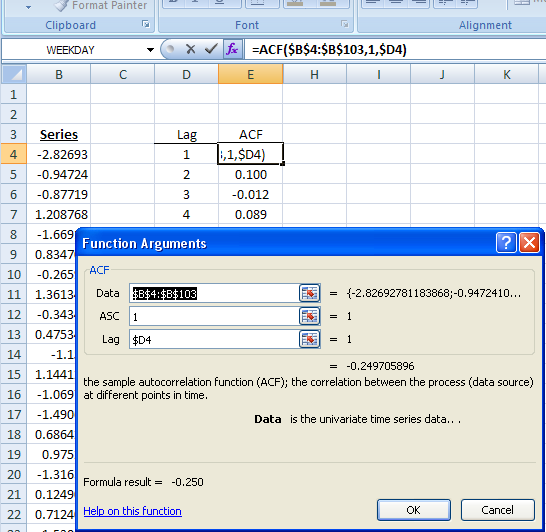Select all cells via corner triangle
This screenshot has width=546, height=532.
(x=14, y=74)
